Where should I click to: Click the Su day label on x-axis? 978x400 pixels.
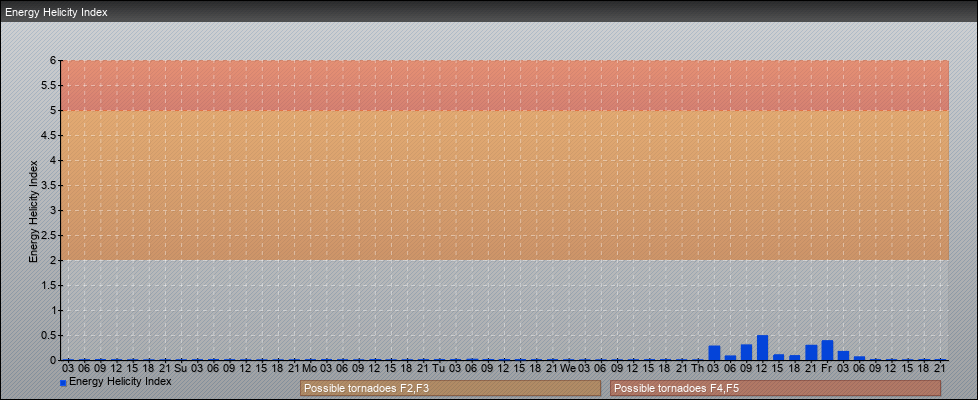[x=181, y=368]
